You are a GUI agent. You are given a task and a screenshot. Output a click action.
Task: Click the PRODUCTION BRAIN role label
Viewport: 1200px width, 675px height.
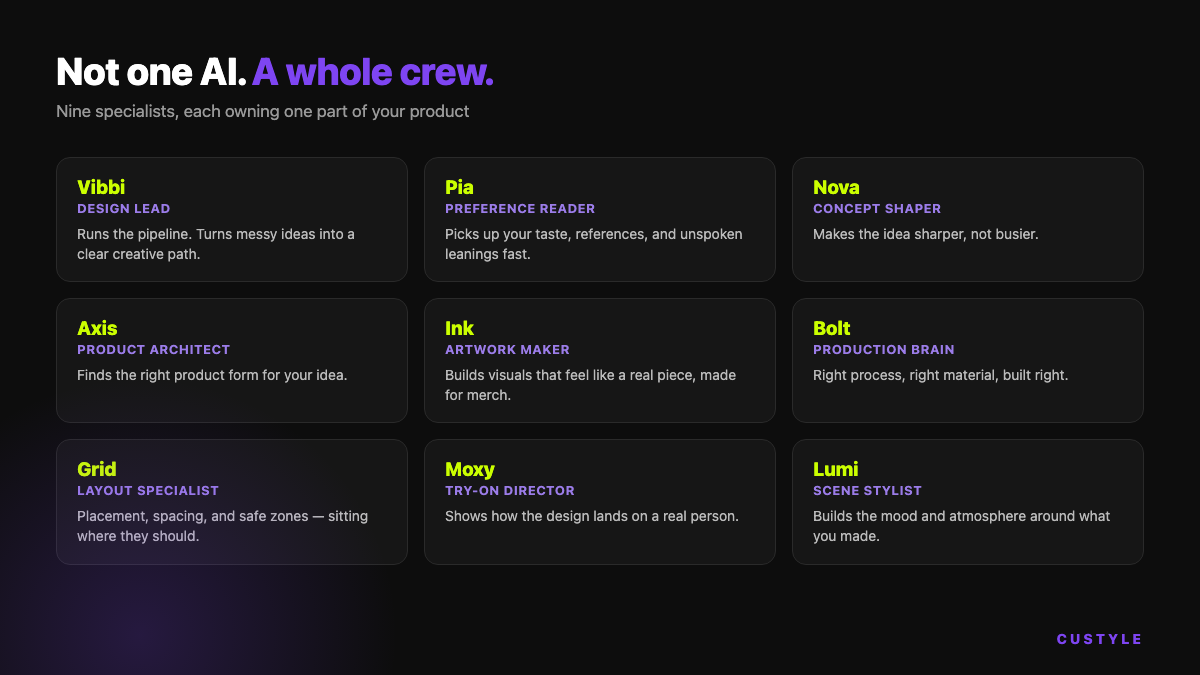884,350
